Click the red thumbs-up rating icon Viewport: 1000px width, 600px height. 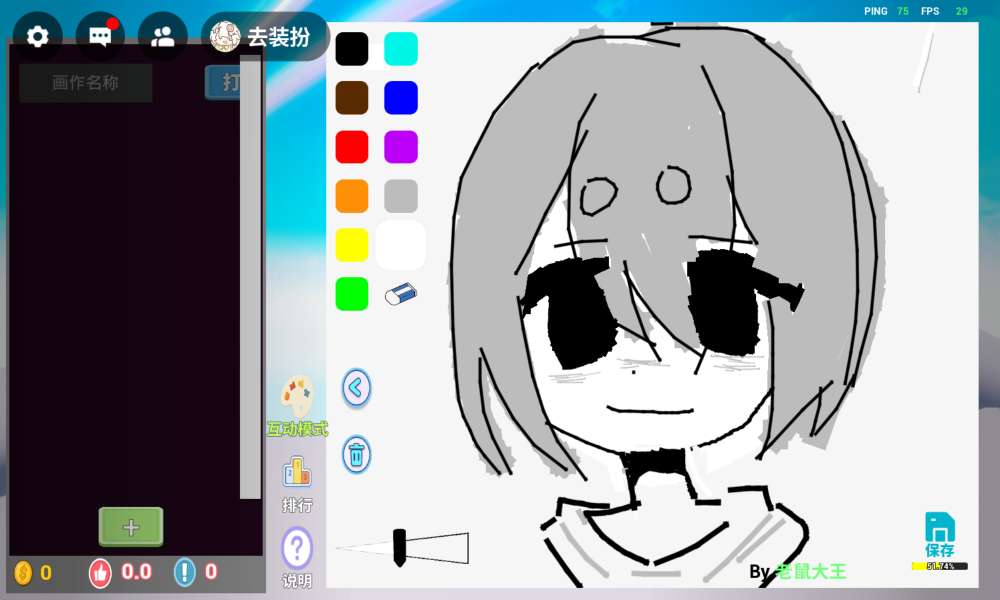(100, 573)
